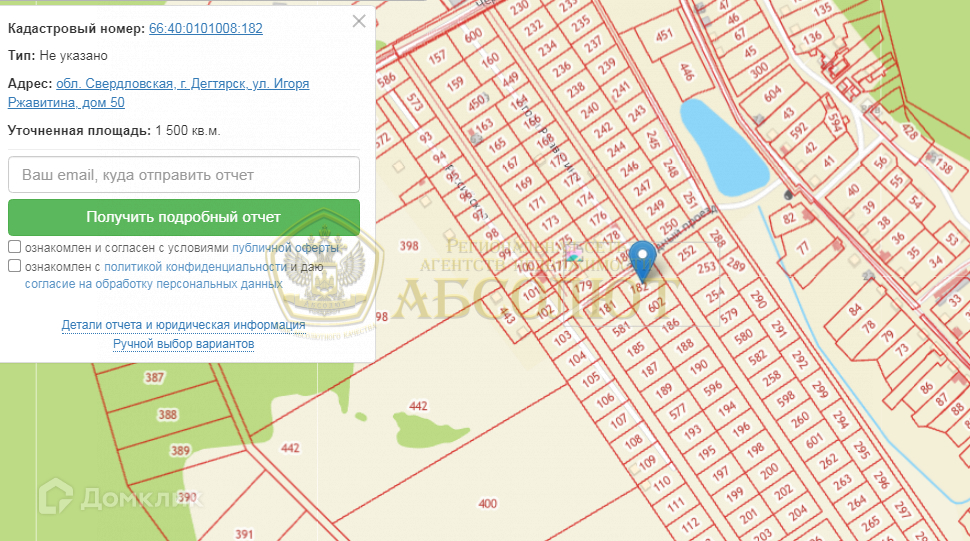Screen dimensions: 970x541
Task: Select parcel 579 on the map
Action: [x=729, y=315]
